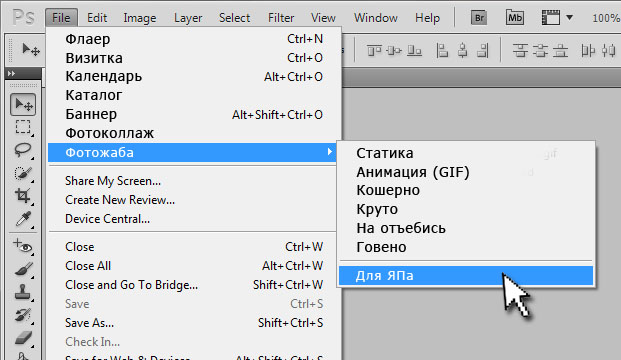Select the Brush tool
621x360 pixels.
pyautogui.click(x=23, y=269)
